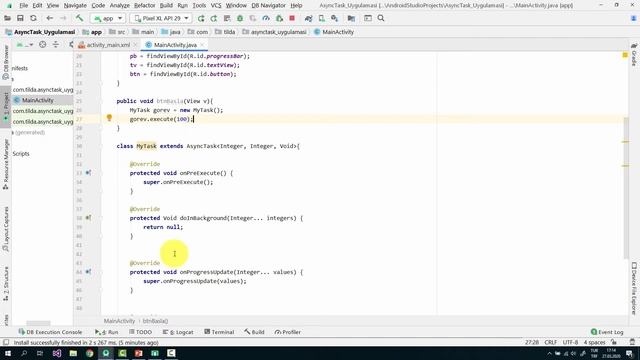Click the Search Everywhere magnifier icon

381,18
